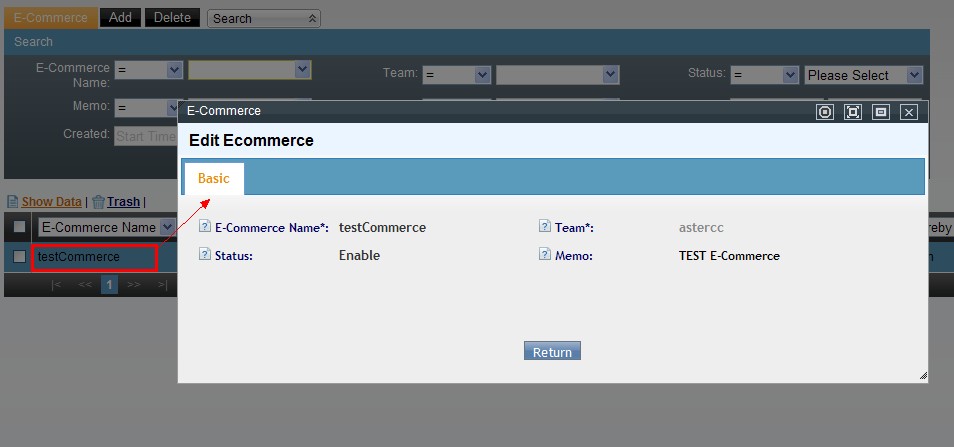This screenshot has width=954, height=447.
Task: Click the help icon beside Status field
Action: [205, 255]
